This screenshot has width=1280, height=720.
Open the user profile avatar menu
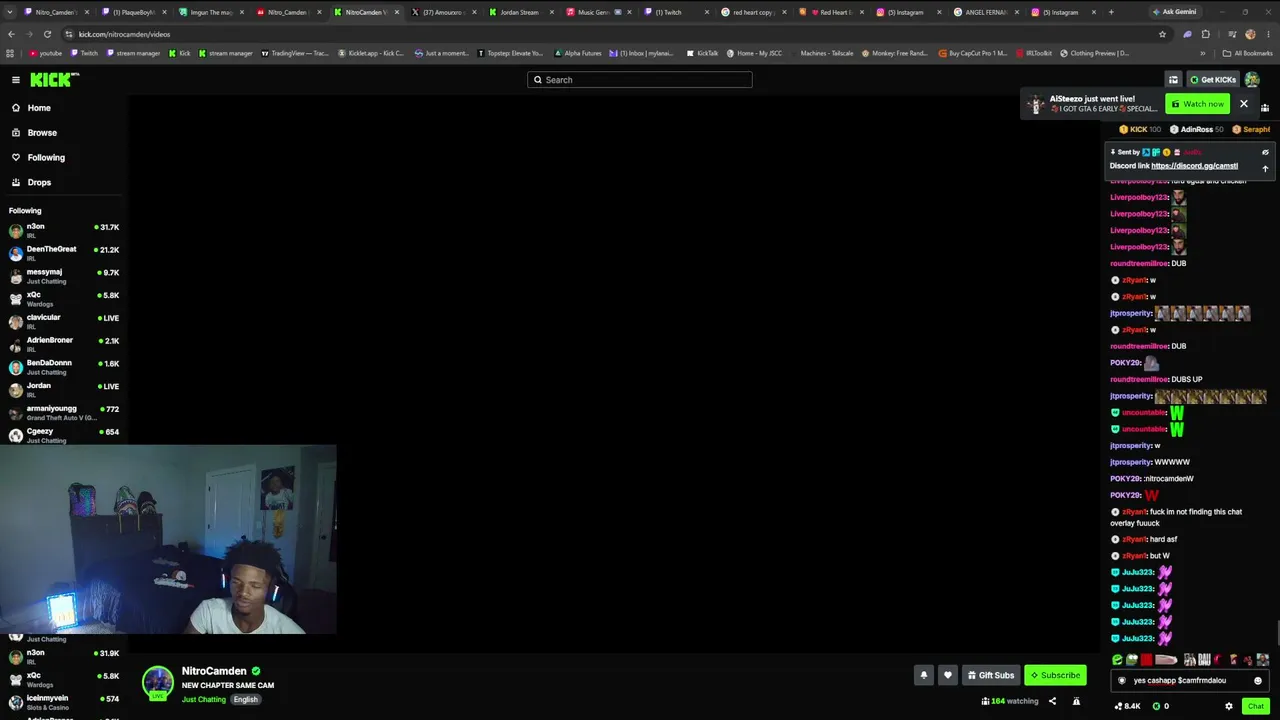(x=1252, y=80)
